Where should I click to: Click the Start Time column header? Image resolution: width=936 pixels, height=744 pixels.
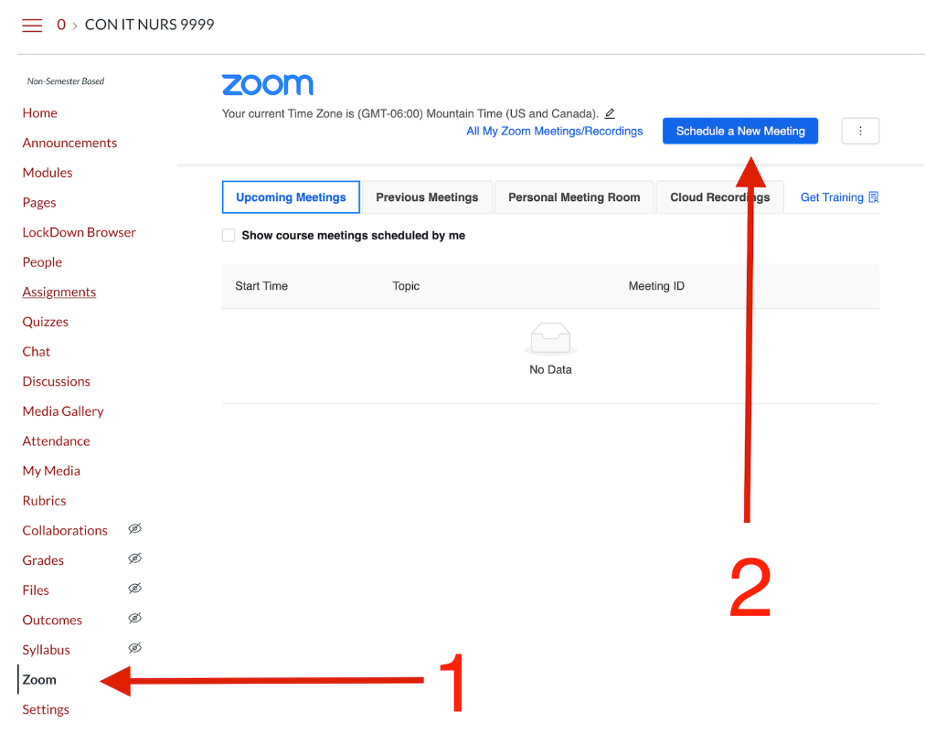pyautogui.click(x=261, y=286)
